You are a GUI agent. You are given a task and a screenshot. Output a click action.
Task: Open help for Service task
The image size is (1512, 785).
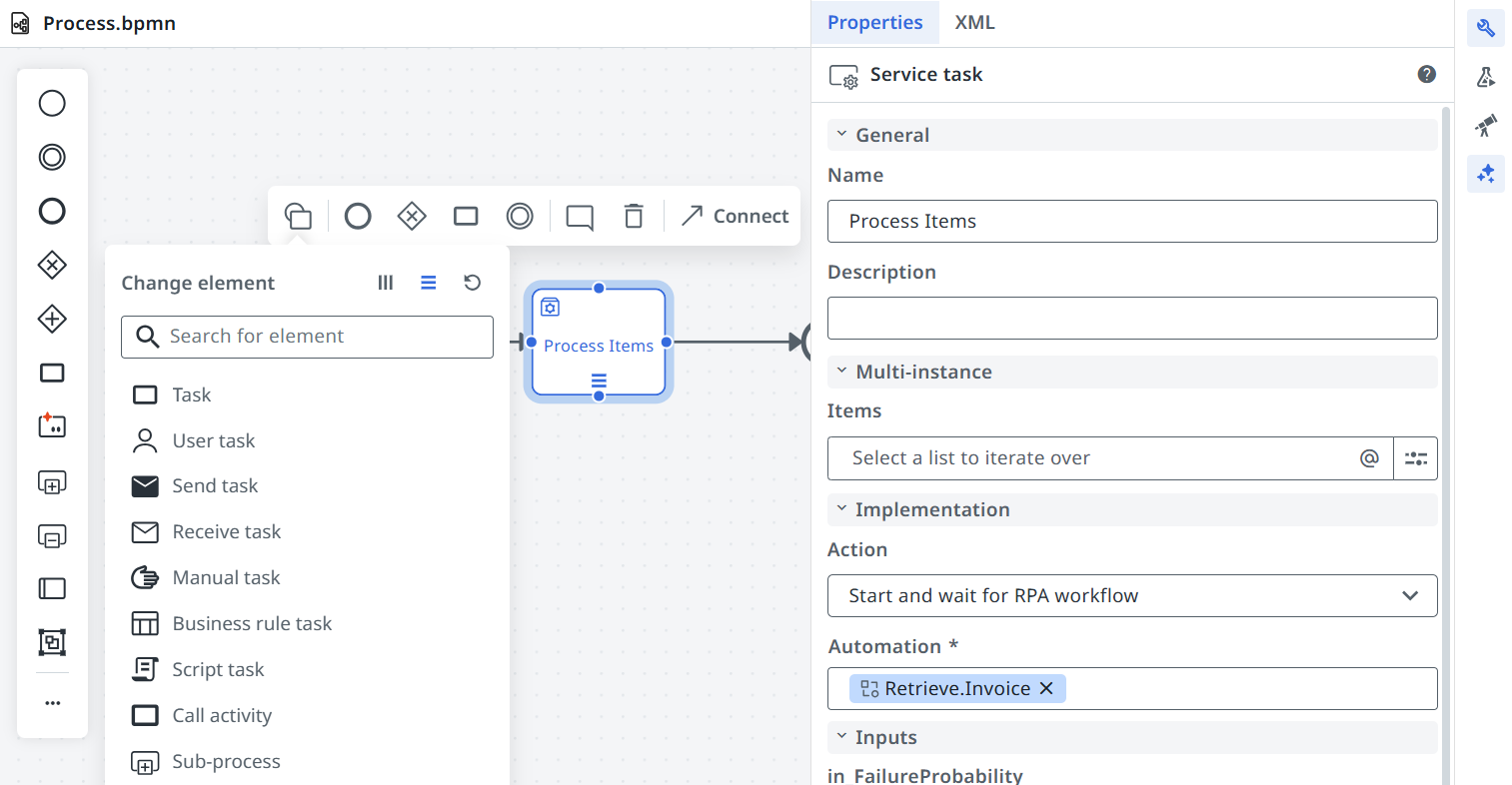click(x=1427, y=74)
